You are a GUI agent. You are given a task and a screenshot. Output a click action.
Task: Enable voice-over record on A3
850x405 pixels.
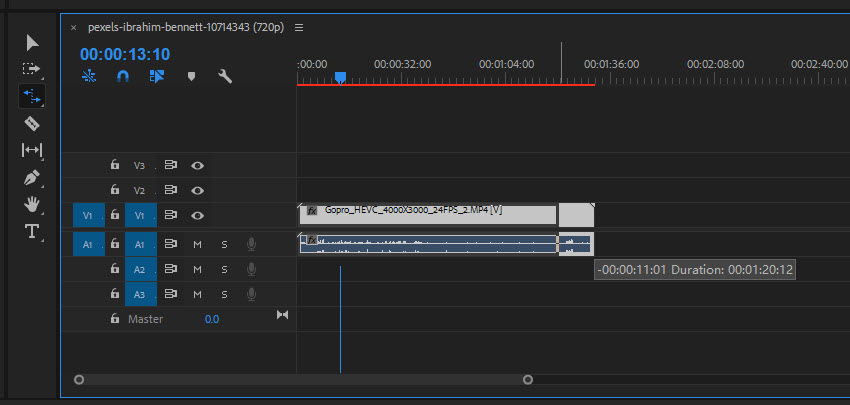tap(251, 294)
